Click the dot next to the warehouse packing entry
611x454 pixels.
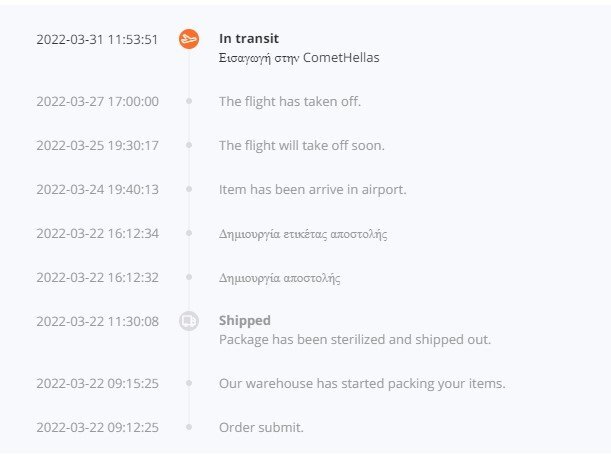click(189, 383)
